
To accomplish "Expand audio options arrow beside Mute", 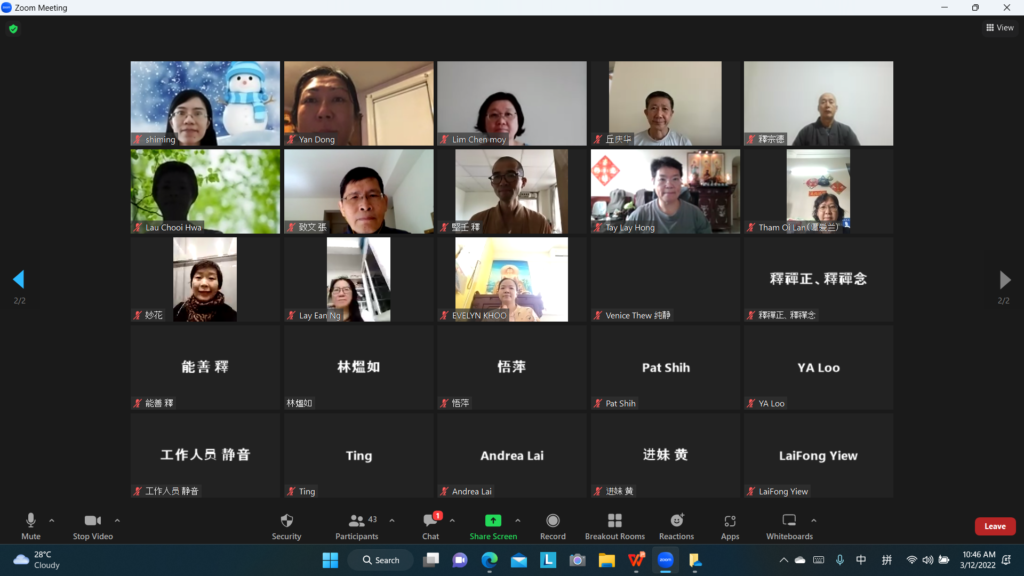I will click(x=52, y=520).
